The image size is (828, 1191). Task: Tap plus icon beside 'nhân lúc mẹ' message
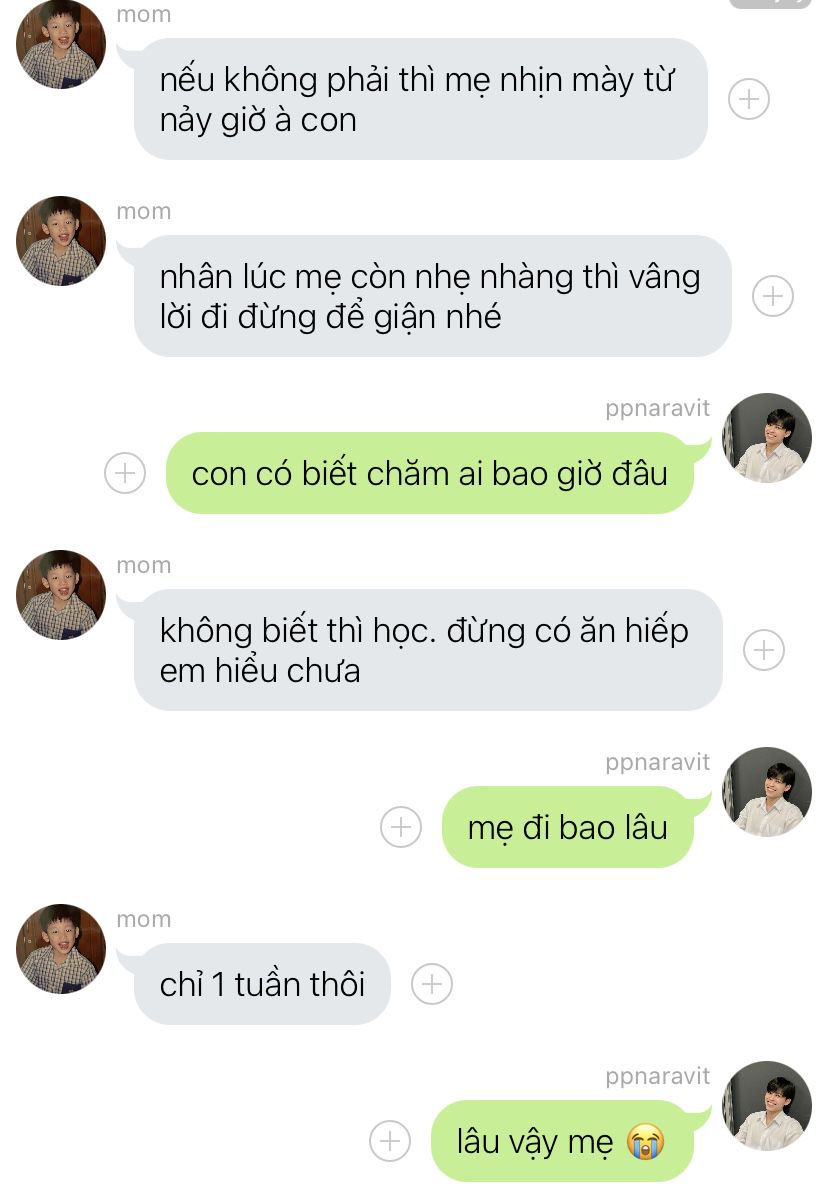(x=773, y=296)
